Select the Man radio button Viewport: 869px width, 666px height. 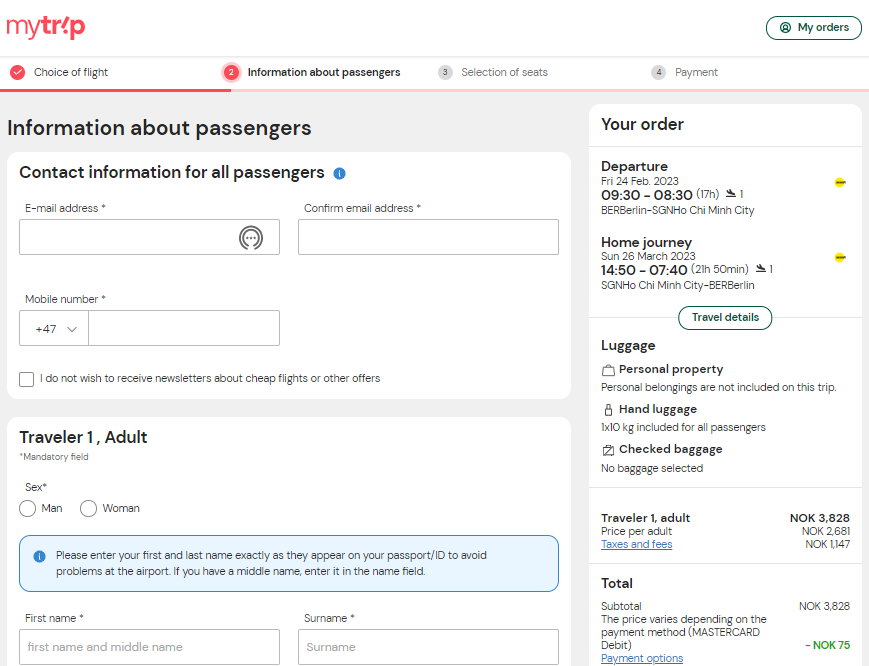(27, 509)
